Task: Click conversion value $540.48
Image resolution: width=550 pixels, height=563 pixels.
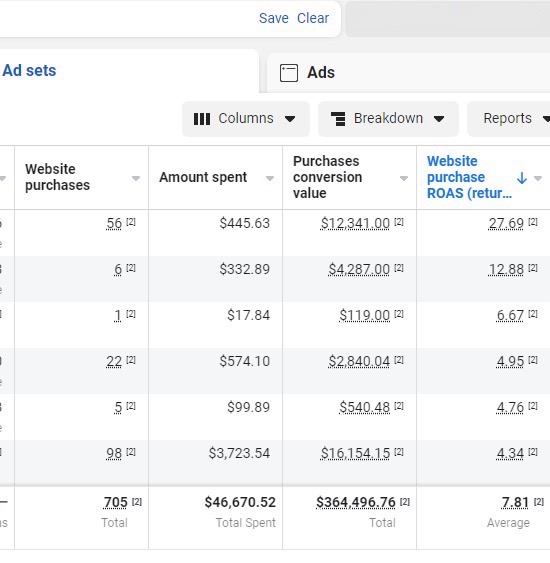Action: [x=364, y=407]
